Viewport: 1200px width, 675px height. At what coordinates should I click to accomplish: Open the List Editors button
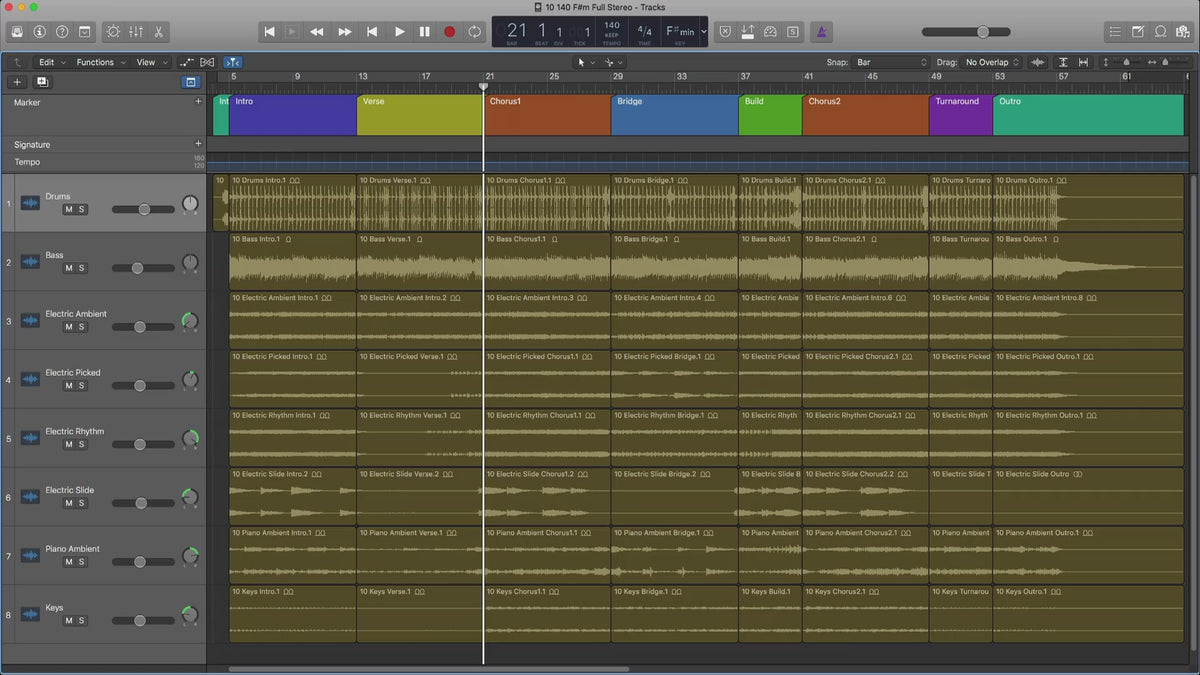tap(1115, 32)
